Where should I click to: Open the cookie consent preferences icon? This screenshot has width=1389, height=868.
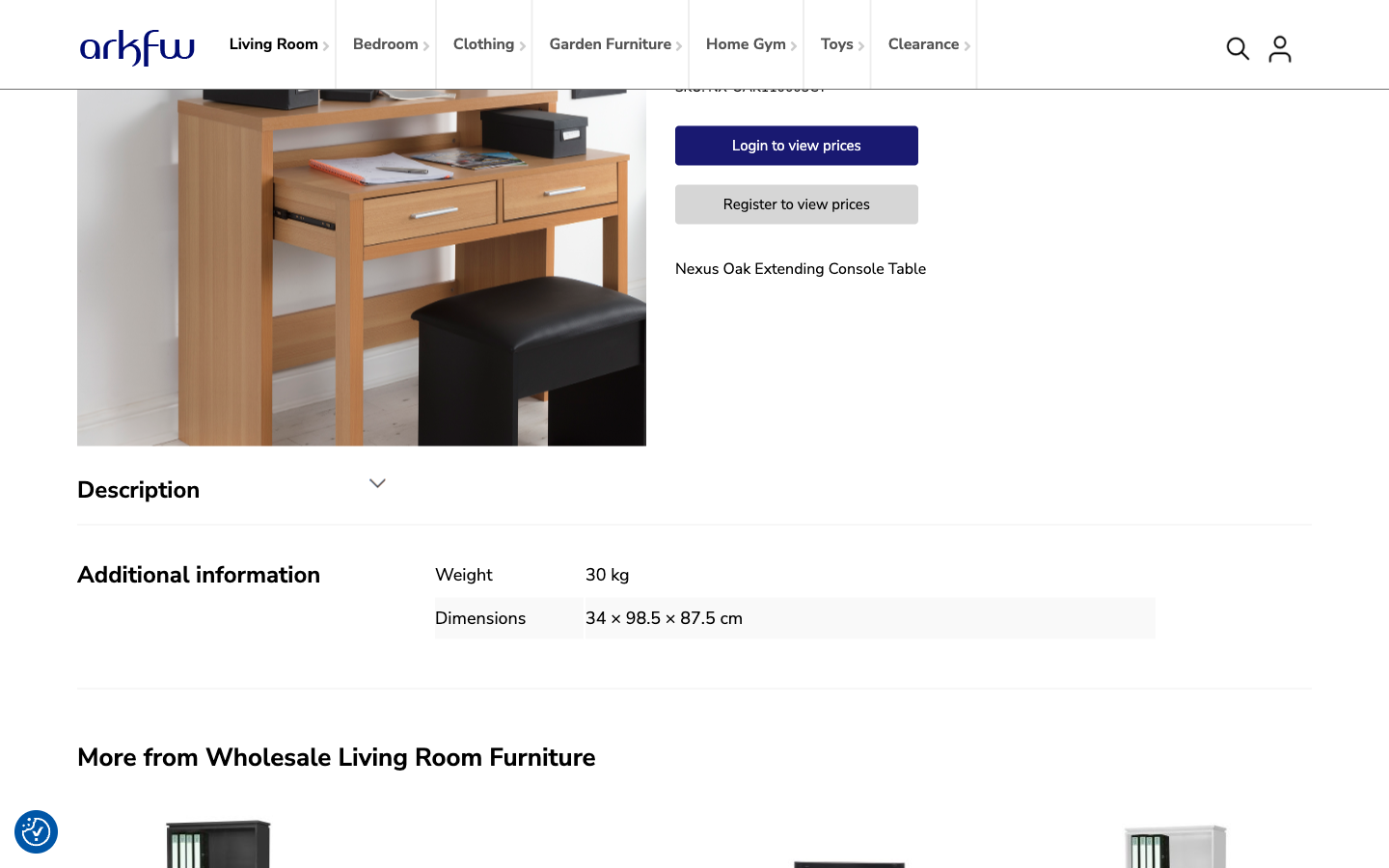pos(36,831)
